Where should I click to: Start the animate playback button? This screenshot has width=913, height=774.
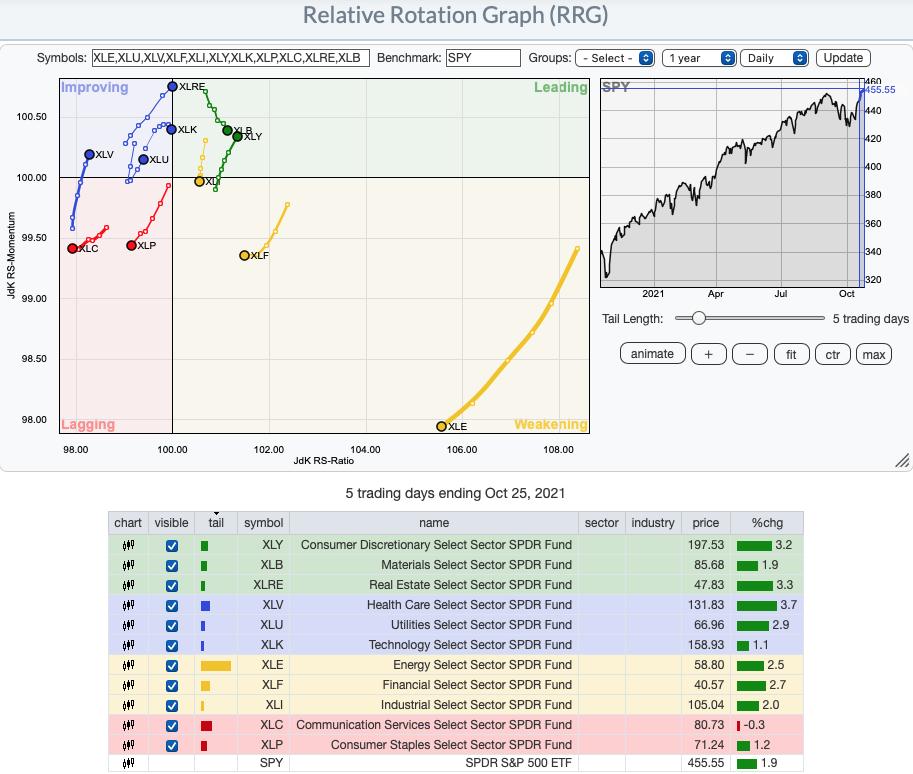click(652, 354)
